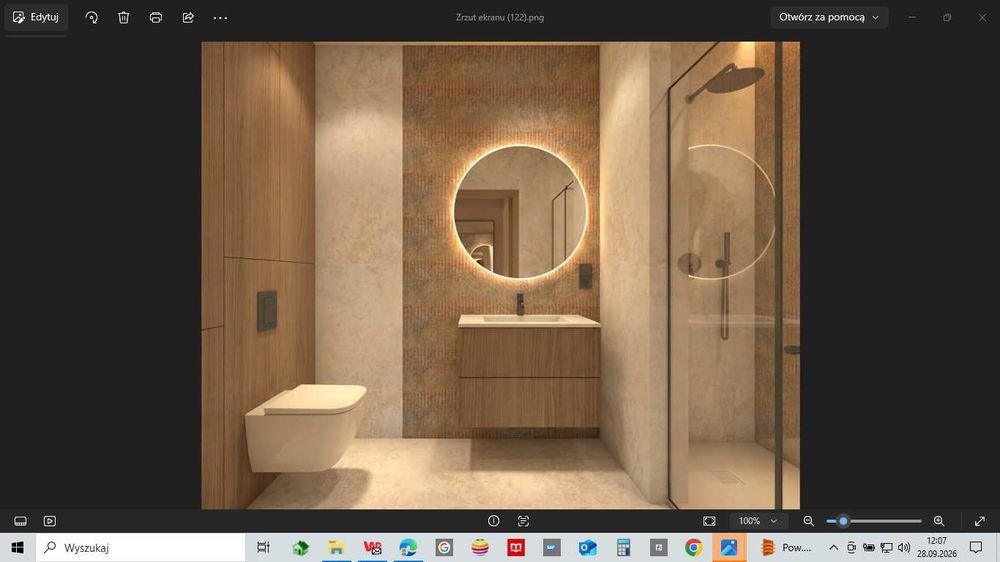This screenshot has height=562, width=1000.
Task: Open the red book-style app in taskbar
Action: (x=516, y=547)
